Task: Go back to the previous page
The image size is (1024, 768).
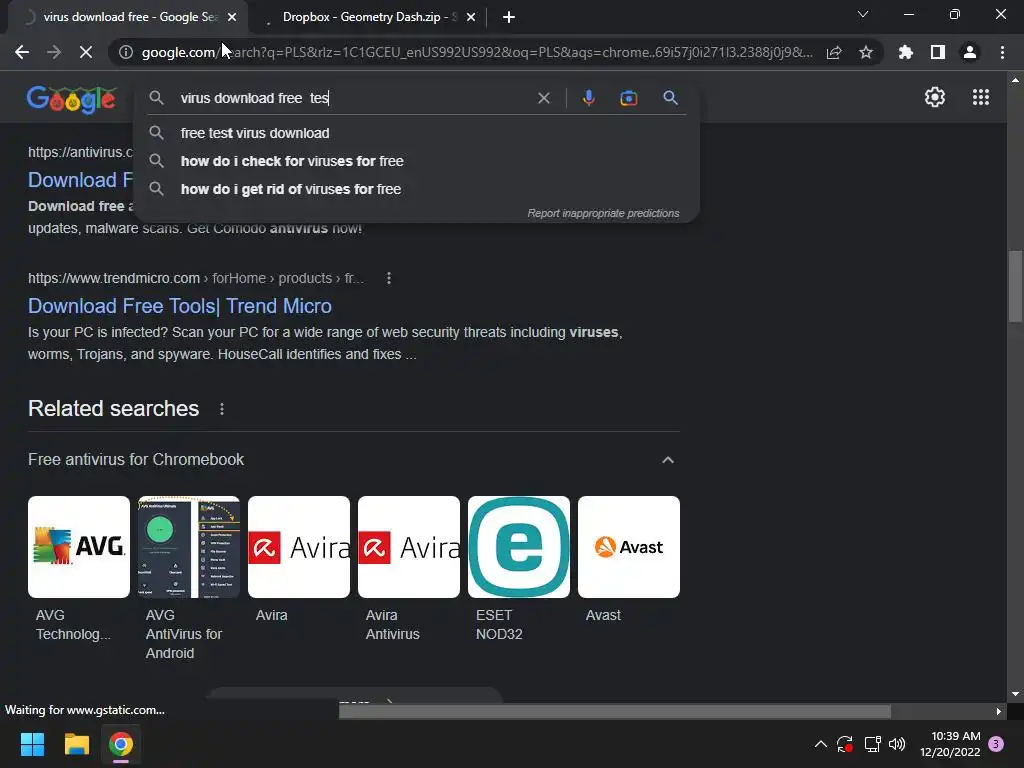Action: tap(22, 52)
